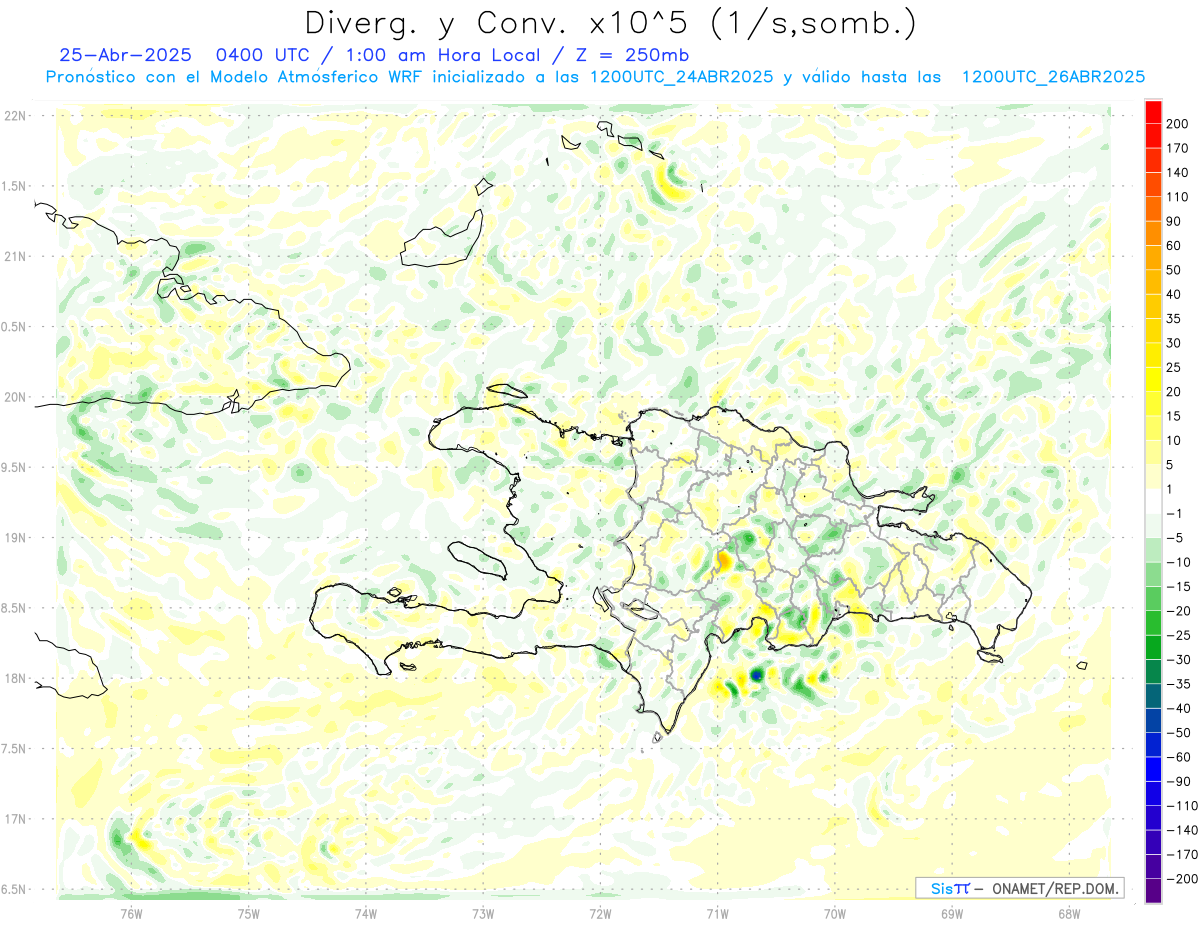Click the positive 110 color scale value

[x=1177, y=197]
